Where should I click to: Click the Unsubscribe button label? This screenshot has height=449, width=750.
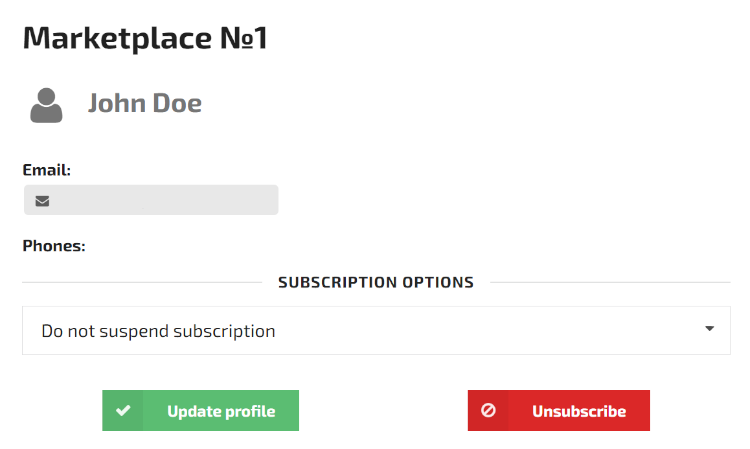579,411
